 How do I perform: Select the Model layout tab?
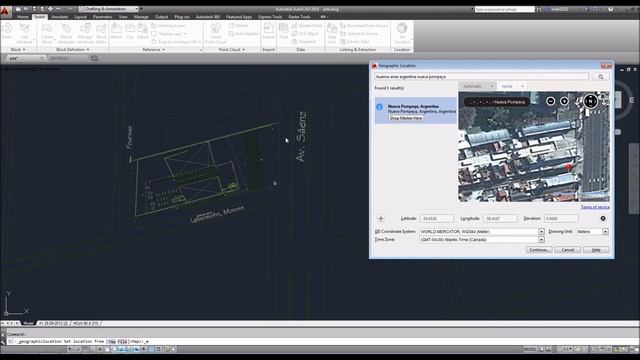pyautogui.click(x=28, y=323)
